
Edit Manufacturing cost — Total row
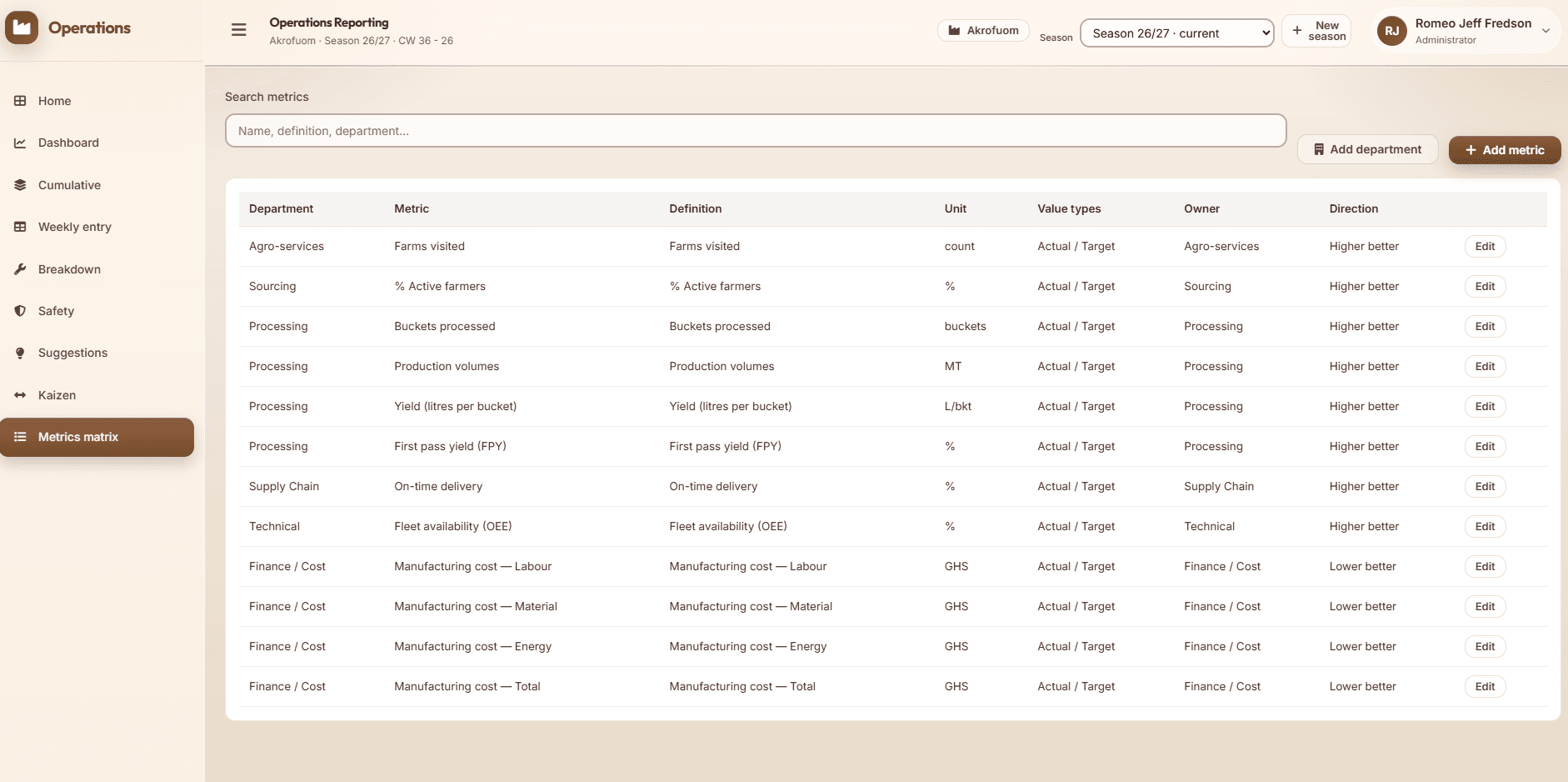pyautogui.click(x=1485, y=686)
